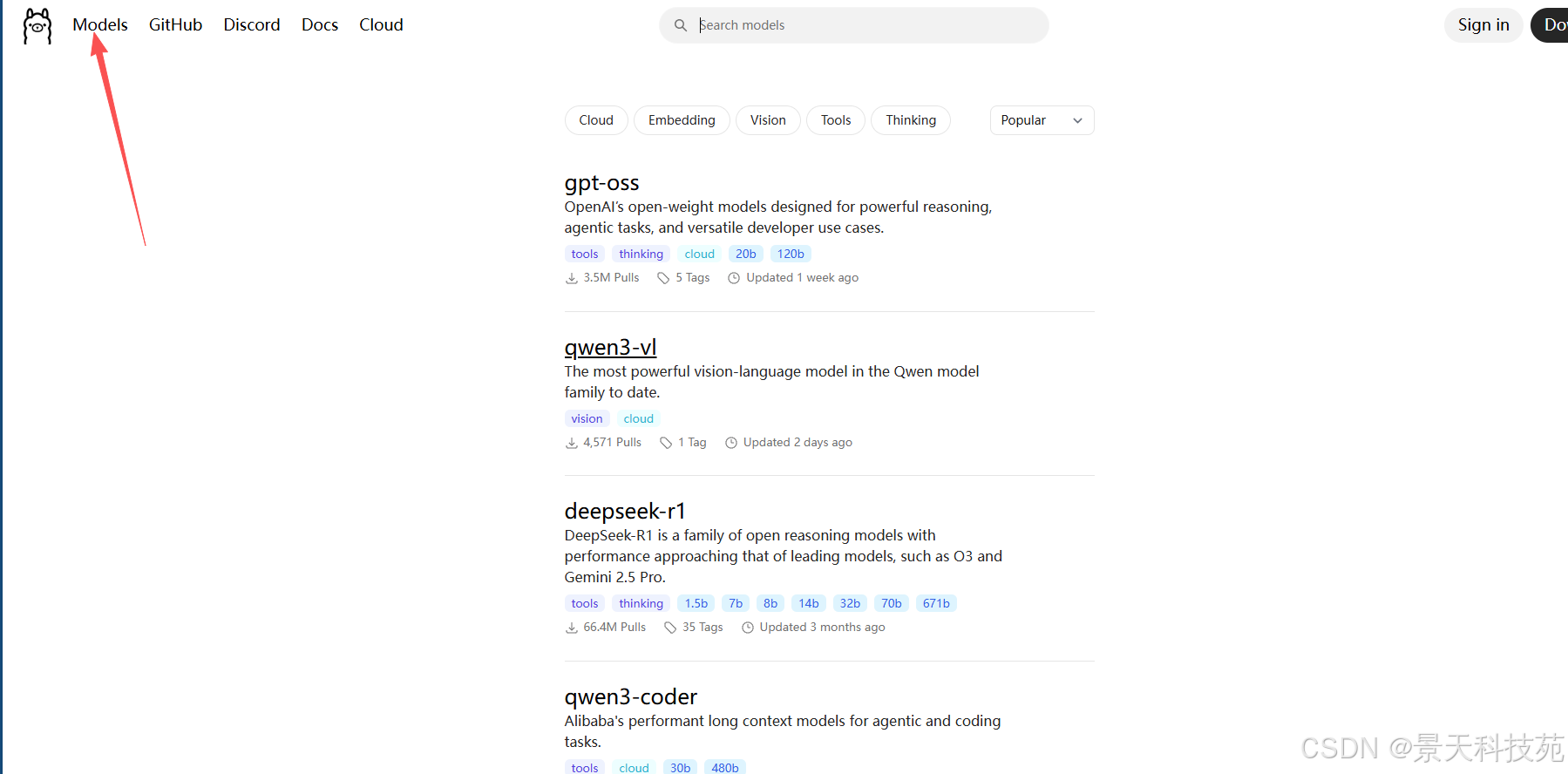
Task: Click the tag icon beside 35 Tags
Action: tap(670, 628)
